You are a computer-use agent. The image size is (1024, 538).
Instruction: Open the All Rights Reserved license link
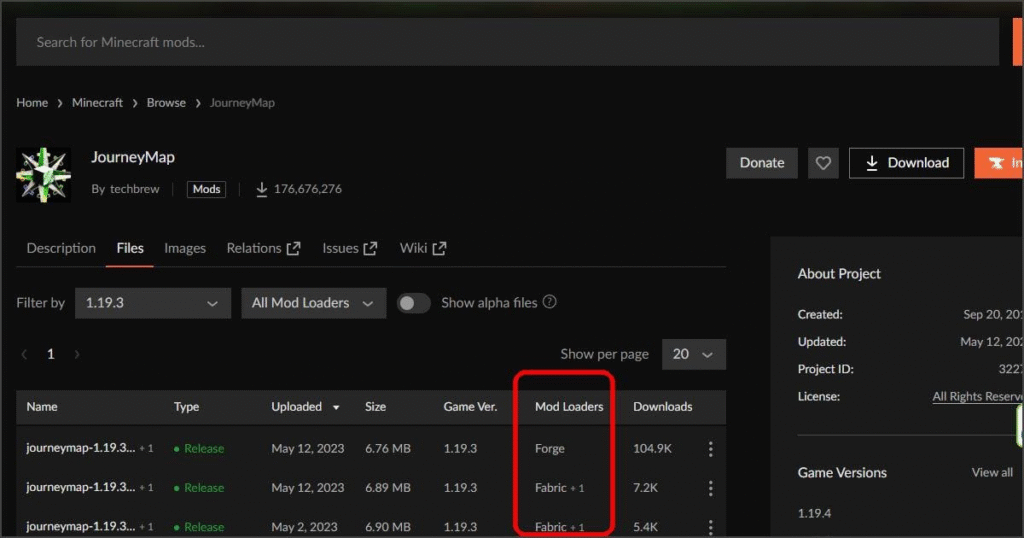[x=978, y=396]
